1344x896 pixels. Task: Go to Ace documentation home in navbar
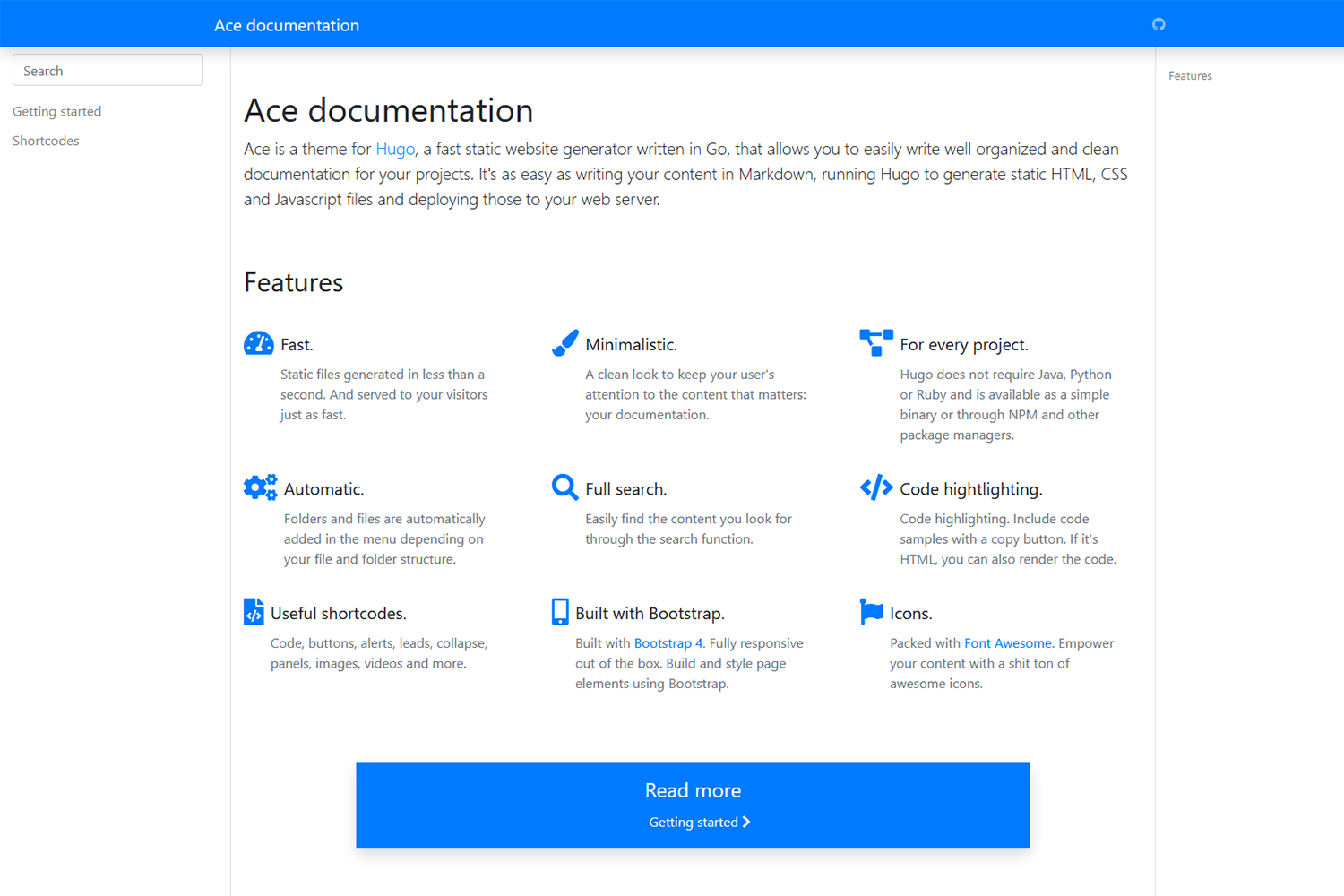click(x=287, y=25)
